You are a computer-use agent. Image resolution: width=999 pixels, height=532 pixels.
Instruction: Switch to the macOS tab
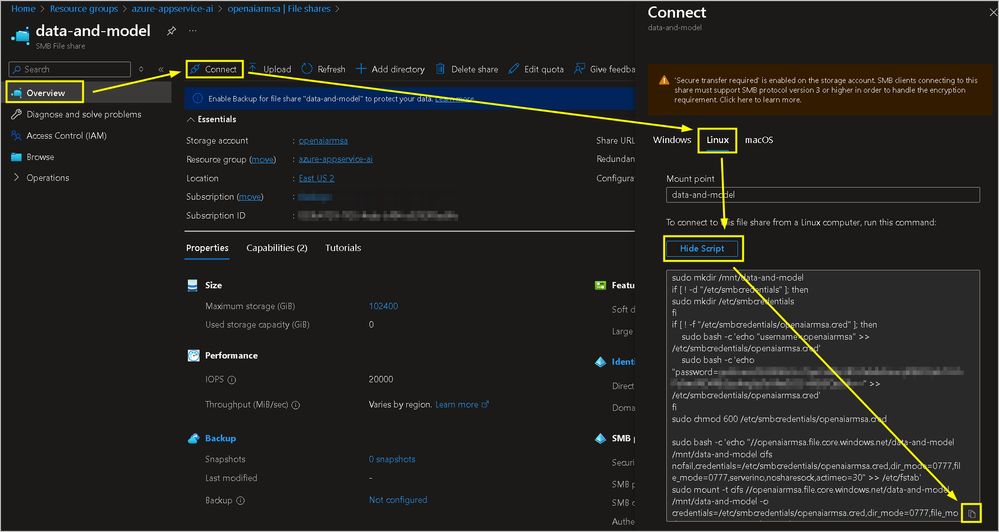point(759,140)
